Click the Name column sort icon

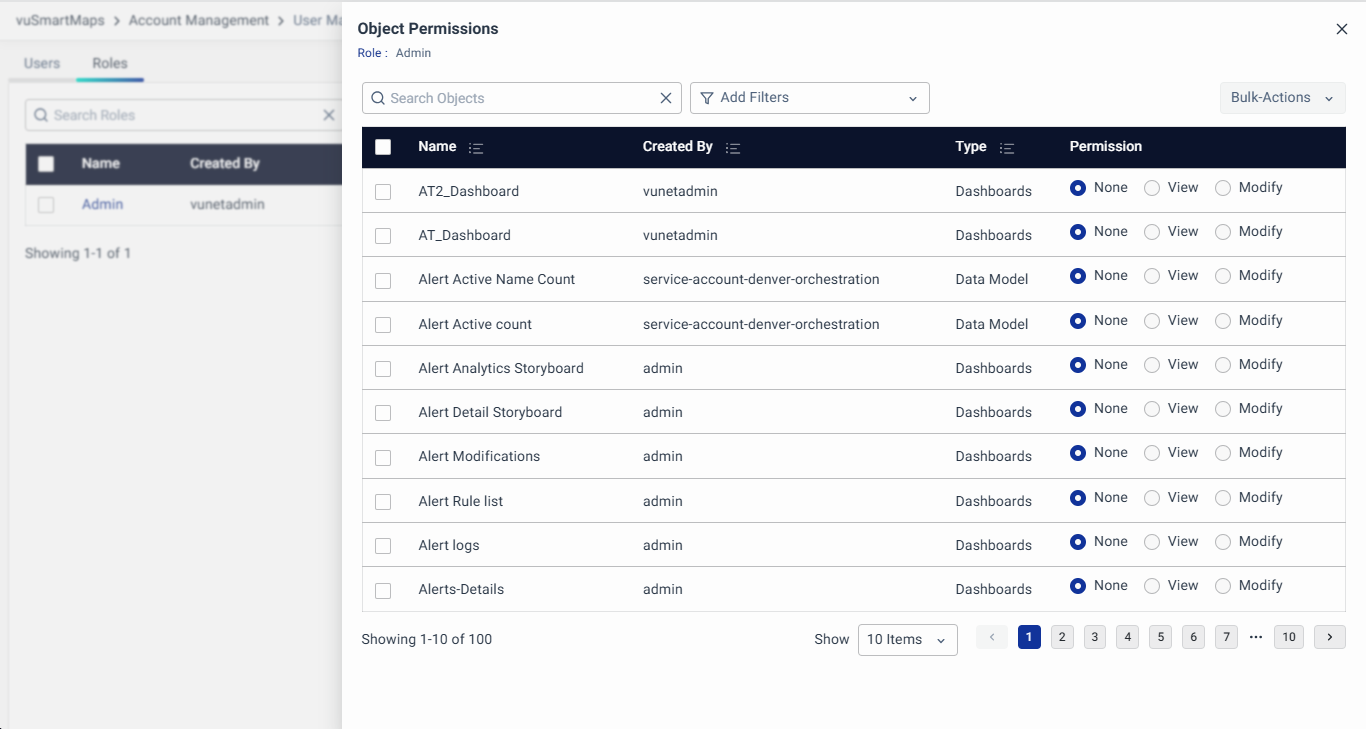pyautogui.click(x=476, y=148)
